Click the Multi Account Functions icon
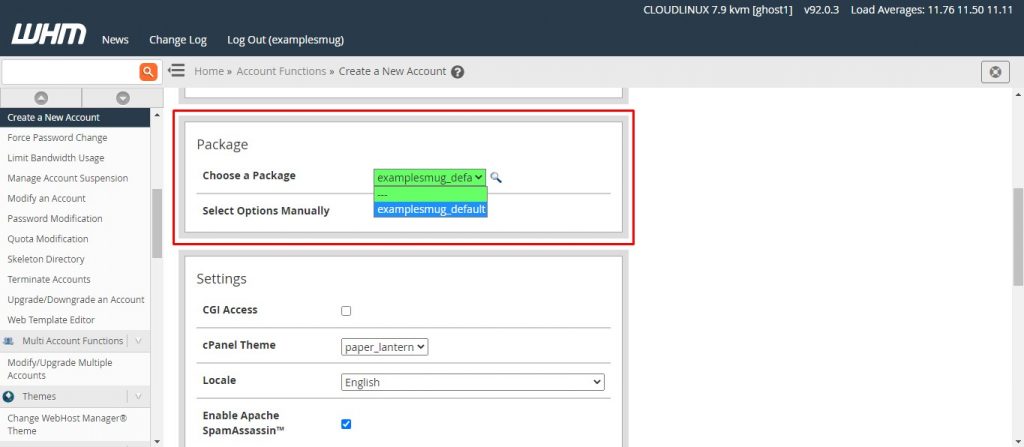This screenshot has width=1024, height=447. (8, 341)
